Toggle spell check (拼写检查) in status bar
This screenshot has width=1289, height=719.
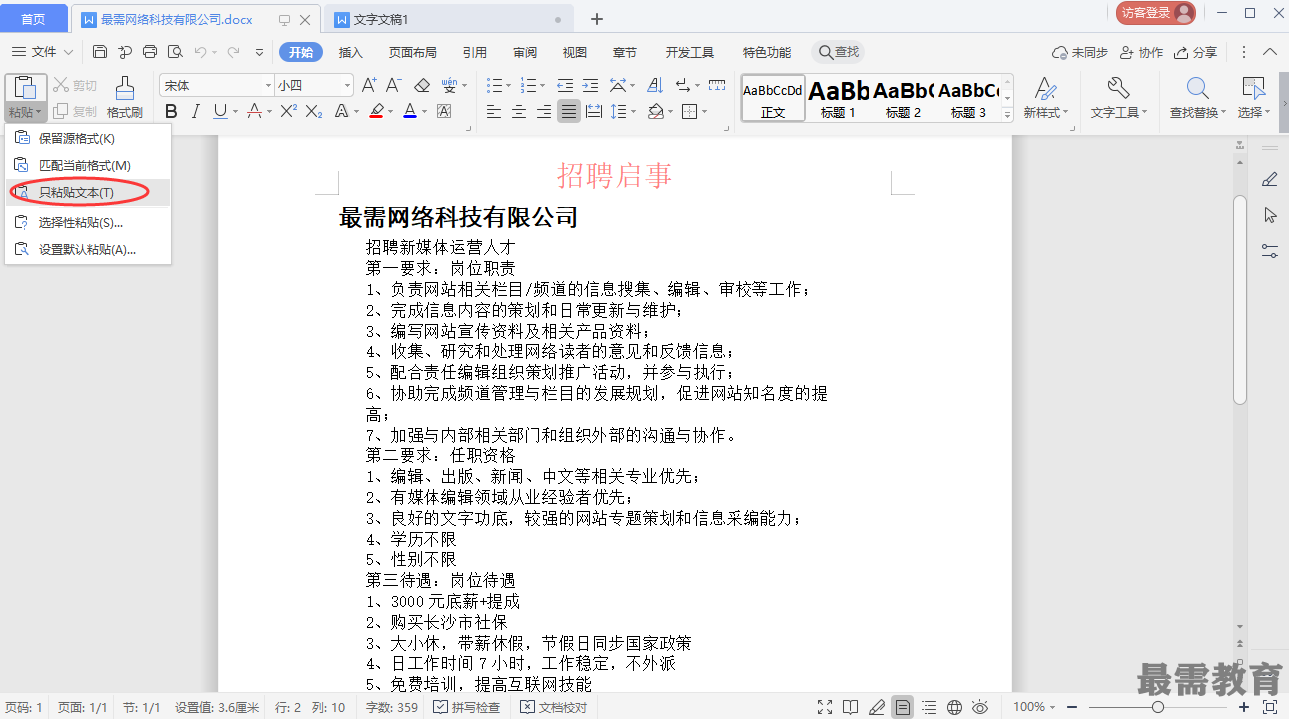(x=466, y=707)
